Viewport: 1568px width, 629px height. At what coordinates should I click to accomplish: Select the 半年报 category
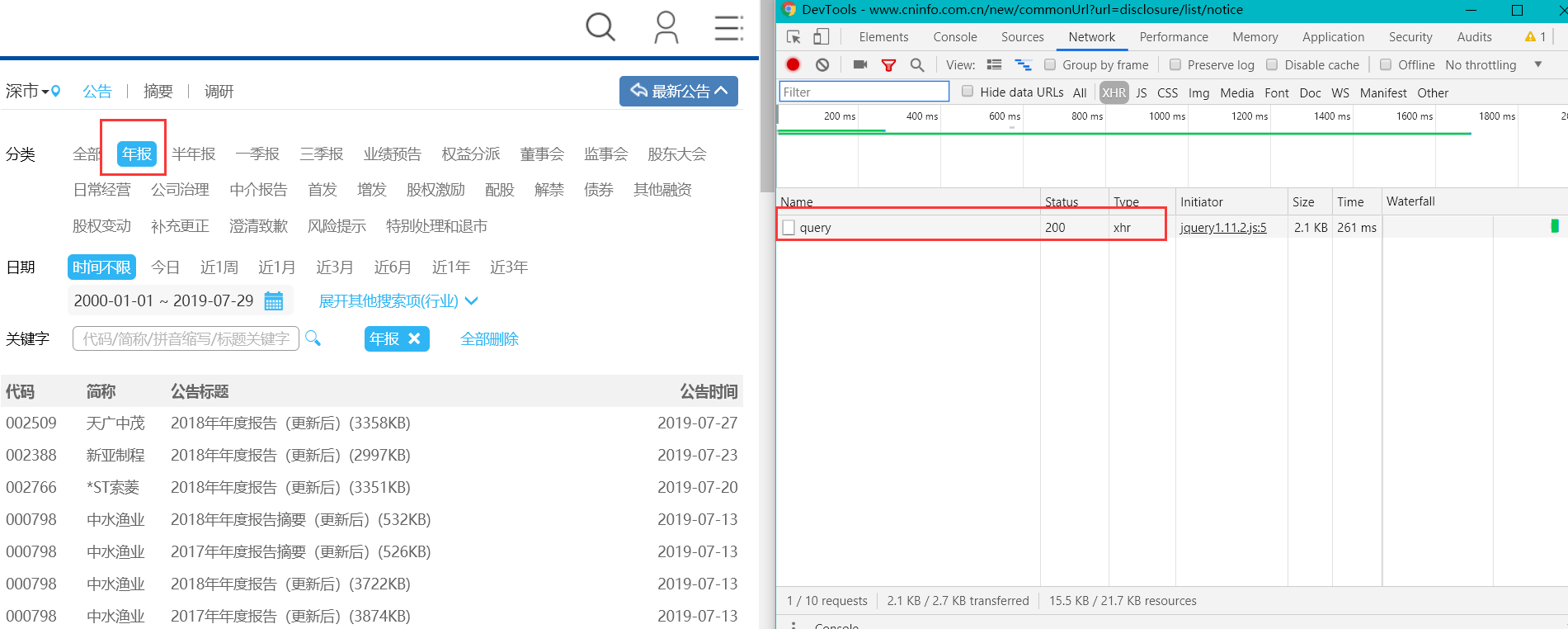194,154
